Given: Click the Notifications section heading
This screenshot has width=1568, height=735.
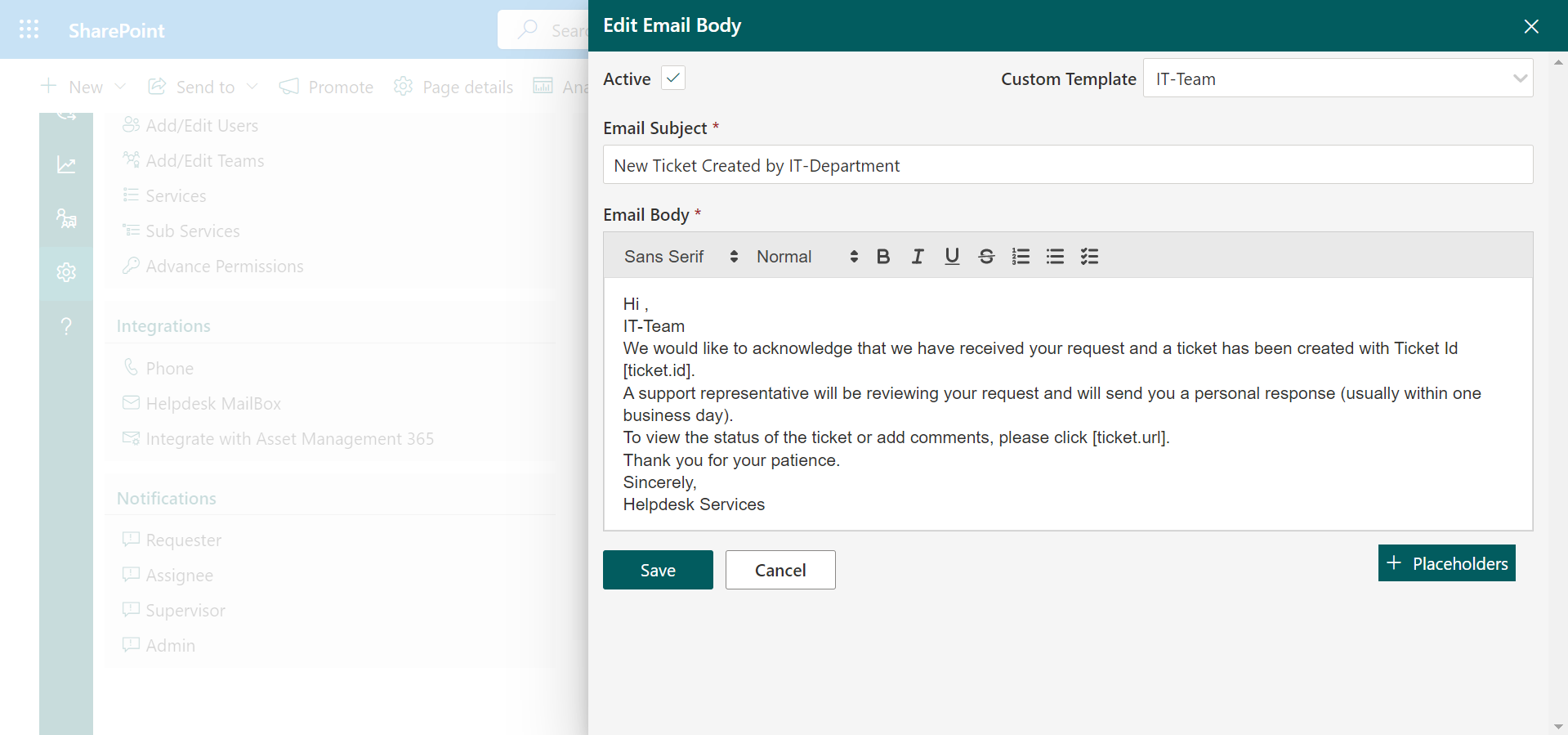Looking at the screenshot, I should 166,498.
